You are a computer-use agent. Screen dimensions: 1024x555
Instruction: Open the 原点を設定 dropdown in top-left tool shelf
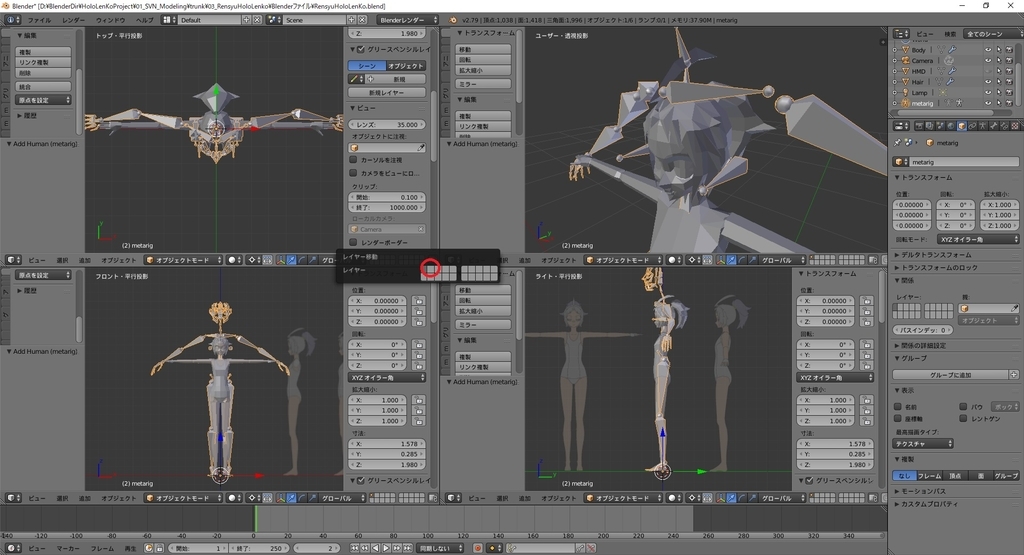point(43,100)
